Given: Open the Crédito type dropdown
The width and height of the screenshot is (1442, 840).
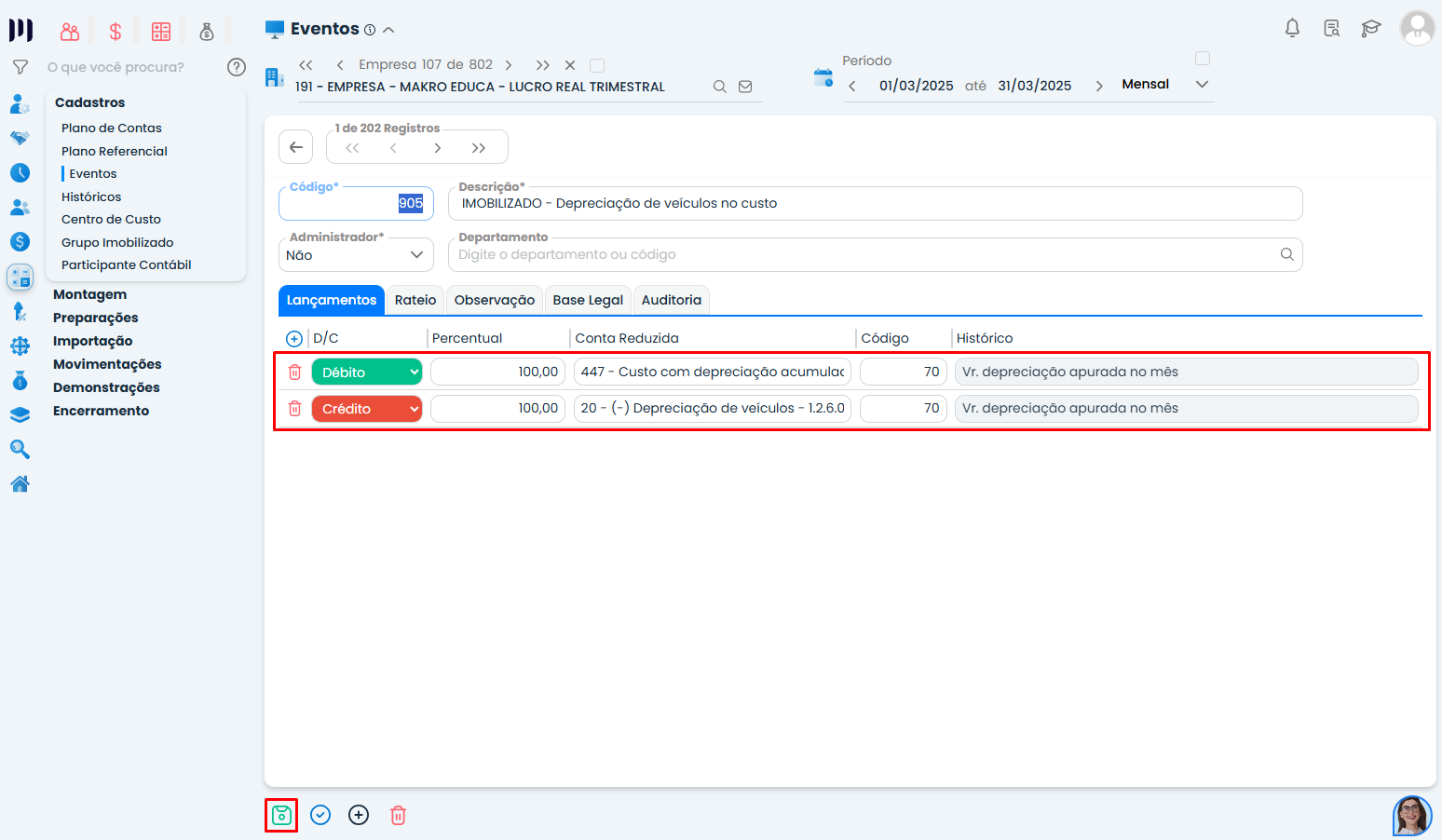Looking at the screenshot, I should click(366, 409).
